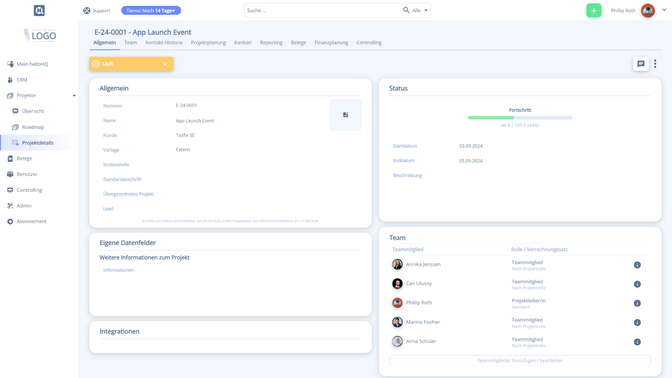
Task: Click Can Ulusoy's avatar
Action: point(397,283)
